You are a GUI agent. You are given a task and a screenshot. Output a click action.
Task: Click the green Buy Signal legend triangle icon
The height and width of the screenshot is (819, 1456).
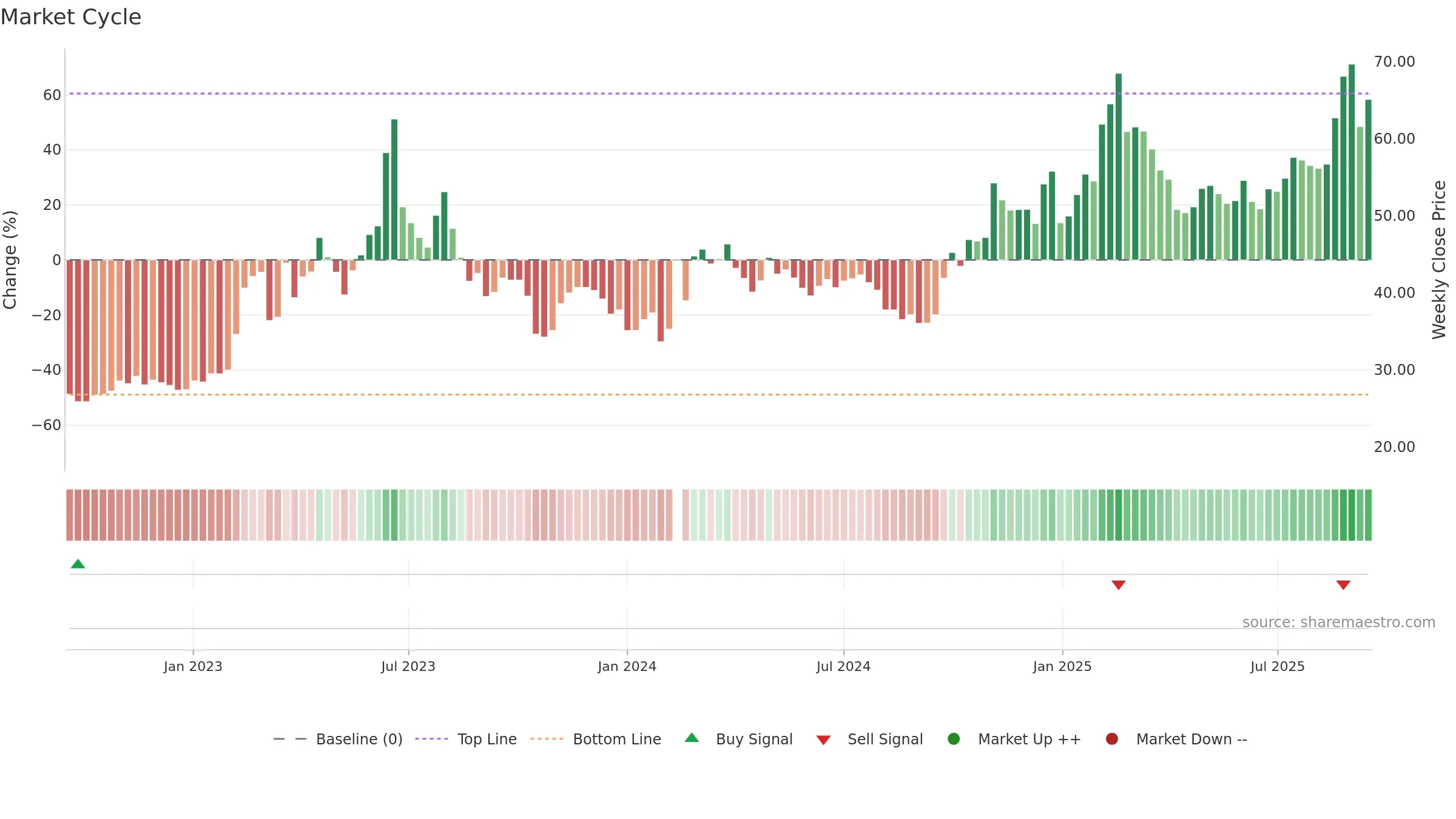click(692, 738)
